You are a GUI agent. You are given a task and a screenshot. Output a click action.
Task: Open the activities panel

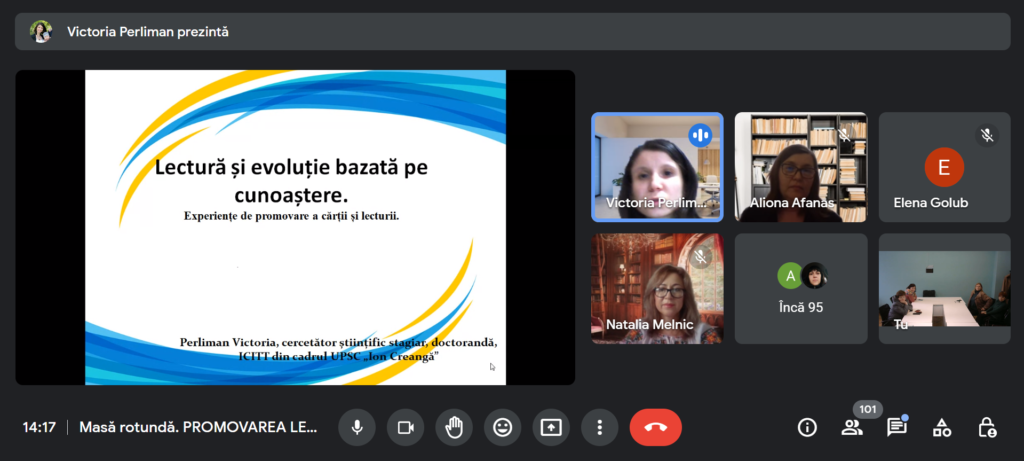(x=942, y=428)
